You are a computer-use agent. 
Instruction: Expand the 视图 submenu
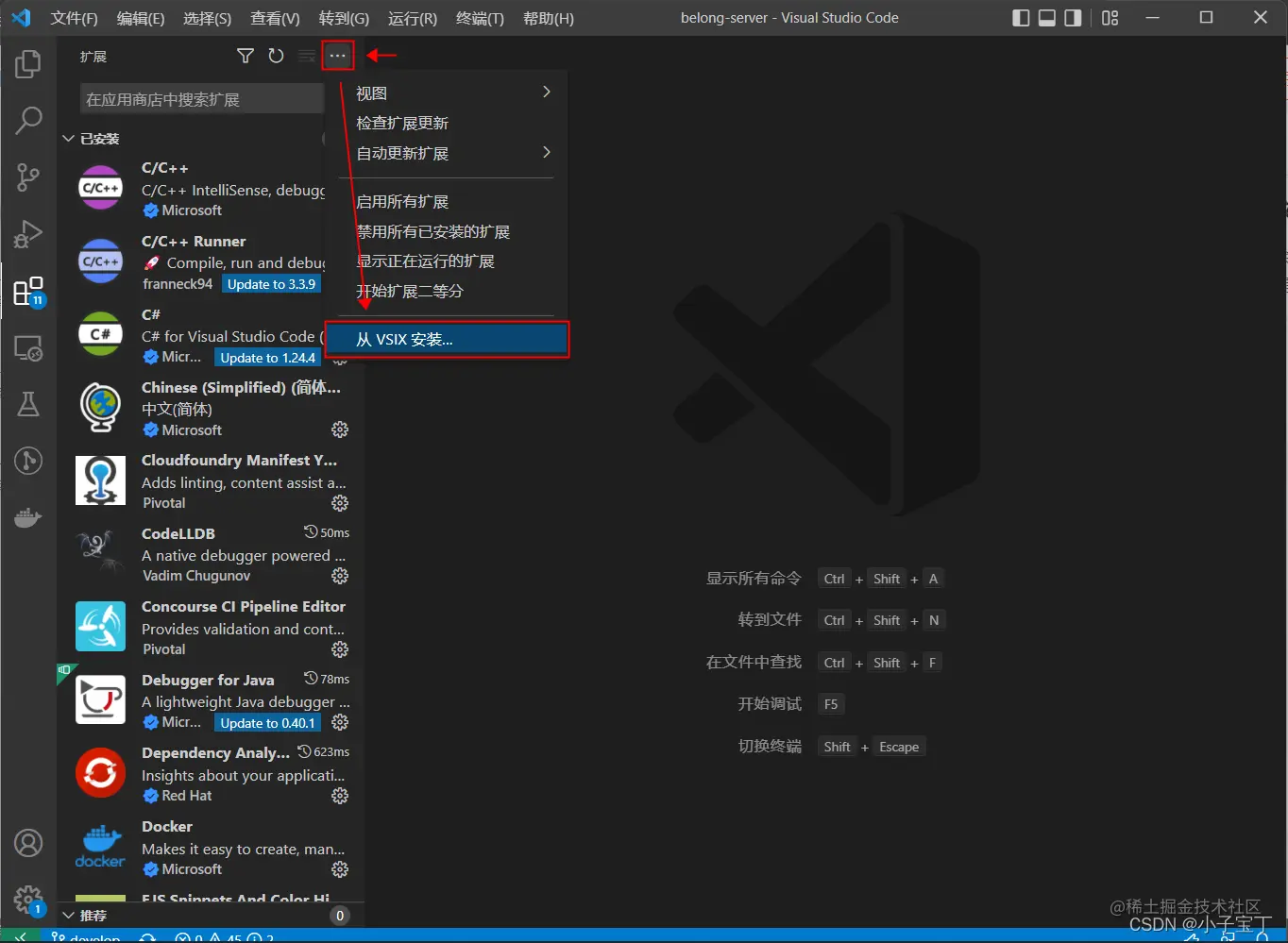447,93
